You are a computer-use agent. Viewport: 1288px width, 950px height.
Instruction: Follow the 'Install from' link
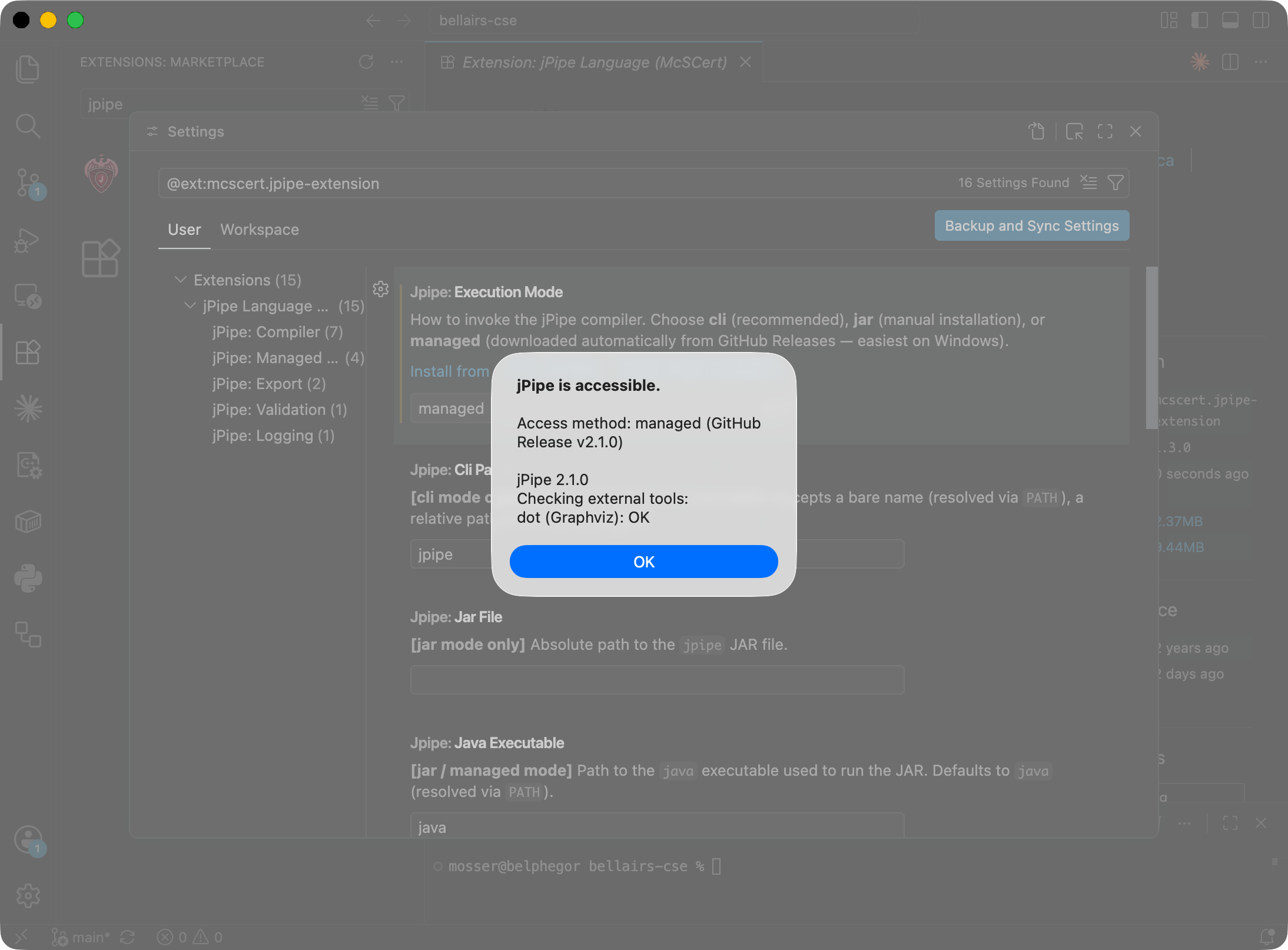[450, 371]
